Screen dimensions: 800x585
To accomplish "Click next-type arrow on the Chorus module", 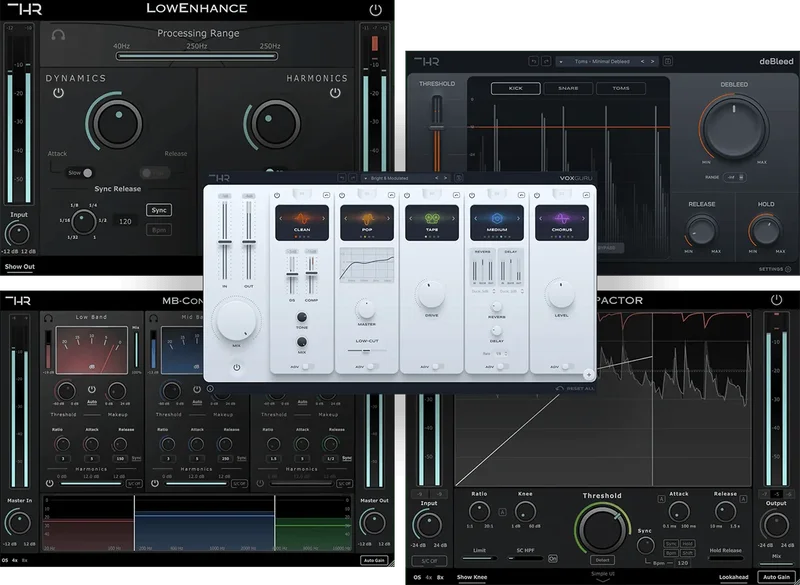I will (x=583, y=218).
